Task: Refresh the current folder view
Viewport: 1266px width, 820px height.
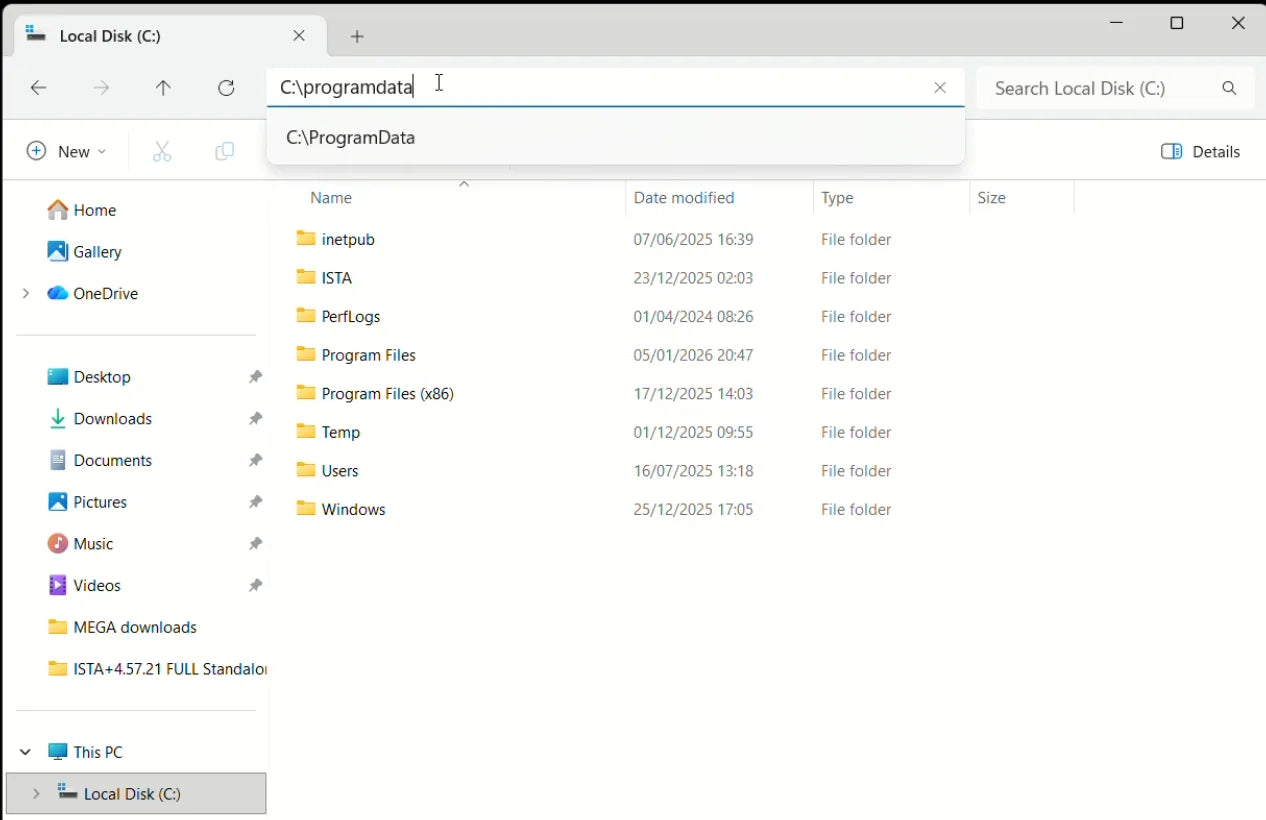Action: [226, 88]
